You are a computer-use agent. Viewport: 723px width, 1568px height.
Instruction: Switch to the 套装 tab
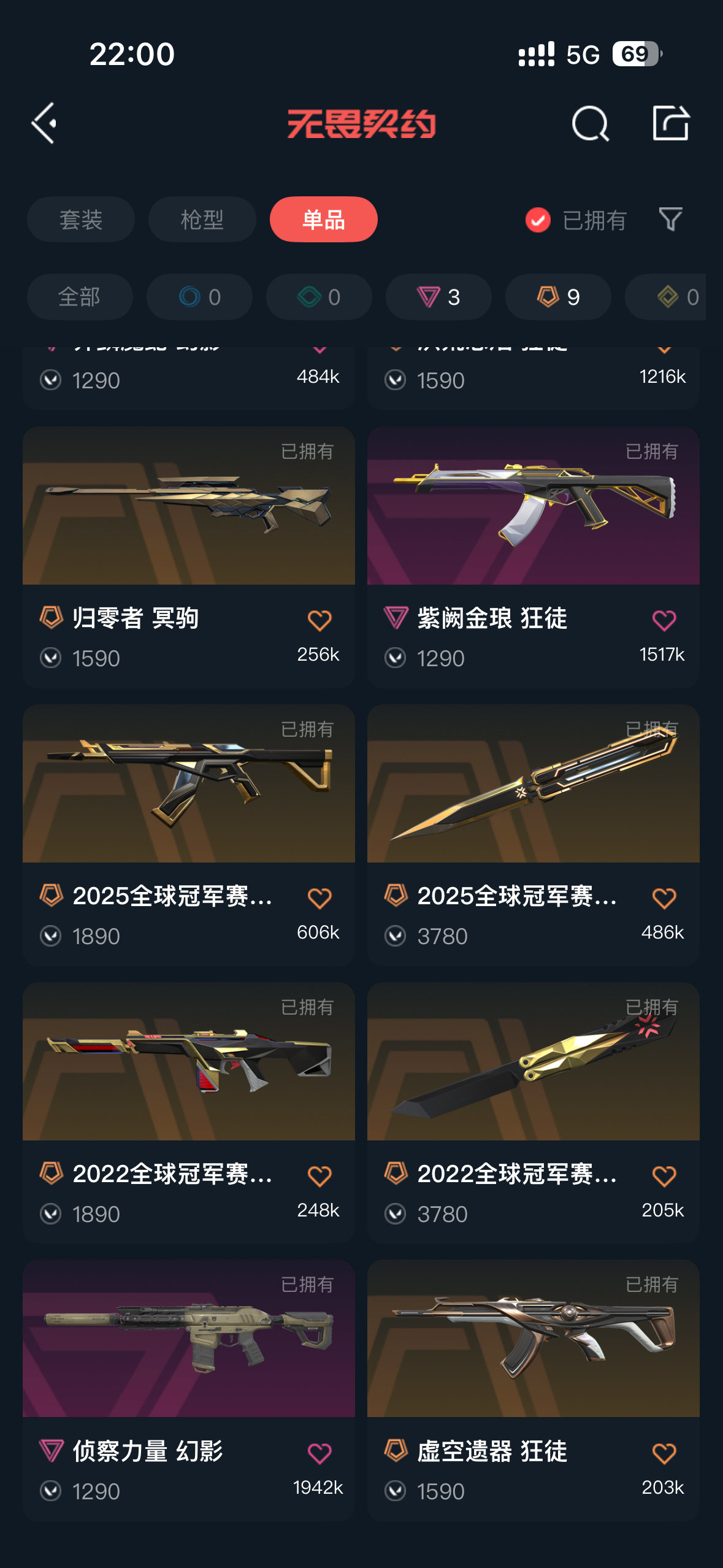81,219
